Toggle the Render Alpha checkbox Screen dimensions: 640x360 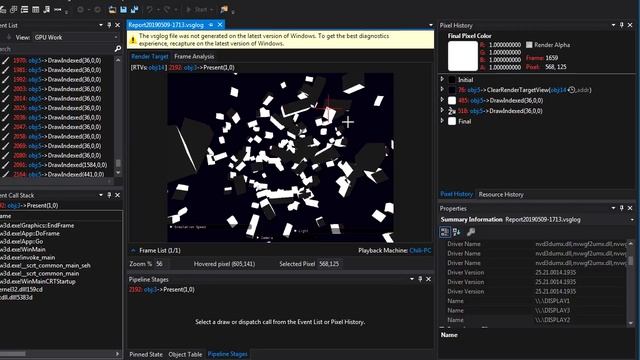click(529, 45)
